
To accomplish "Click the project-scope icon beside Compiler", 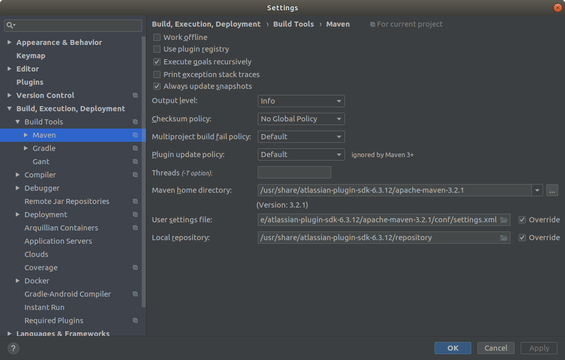I will [135, 175].
